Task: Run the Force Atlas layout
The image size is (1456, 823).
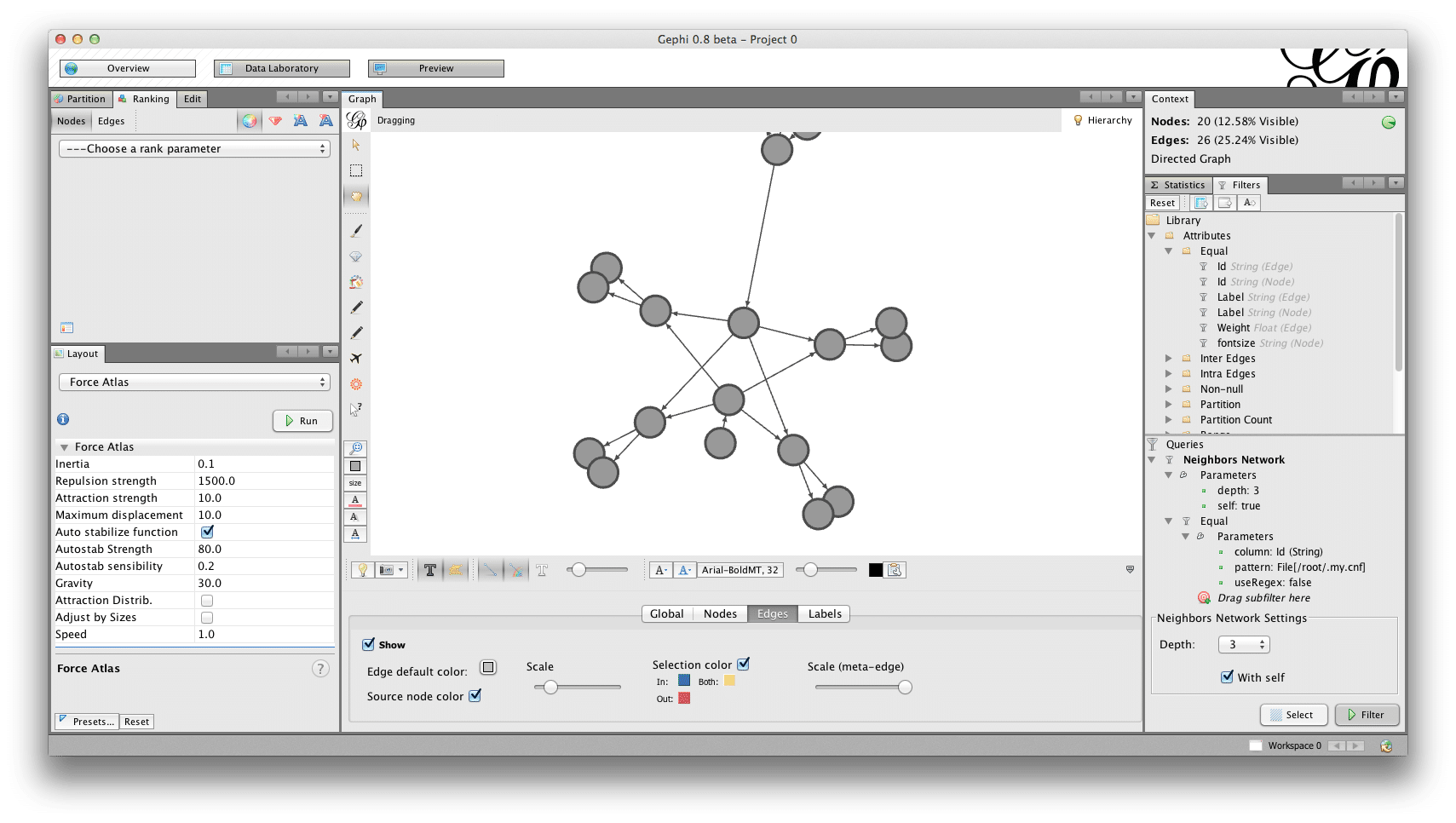Action: pyautogui.click(x=302, y=421)
